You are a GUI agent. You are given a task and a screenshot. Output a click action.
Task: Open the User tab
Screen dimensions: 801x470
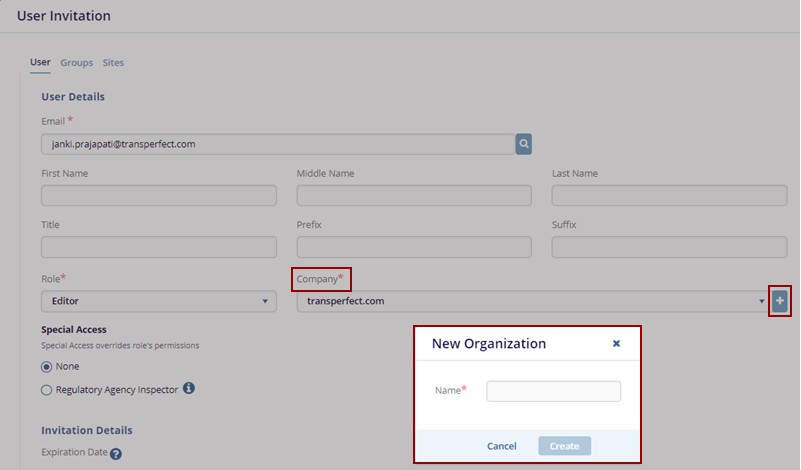[40, 63]
